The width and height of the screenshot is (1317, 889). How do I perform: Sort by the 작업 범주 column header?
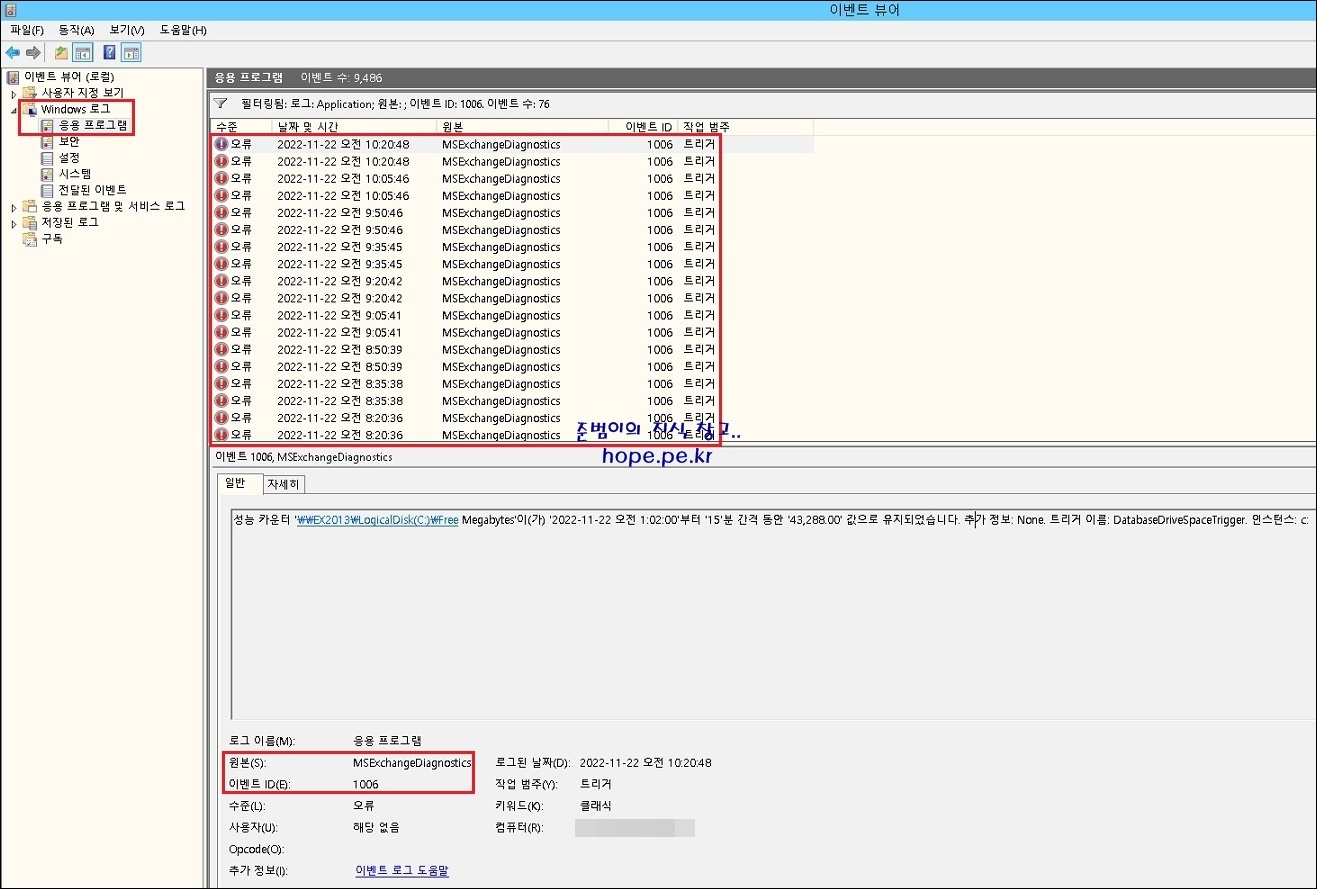[745, 127]
